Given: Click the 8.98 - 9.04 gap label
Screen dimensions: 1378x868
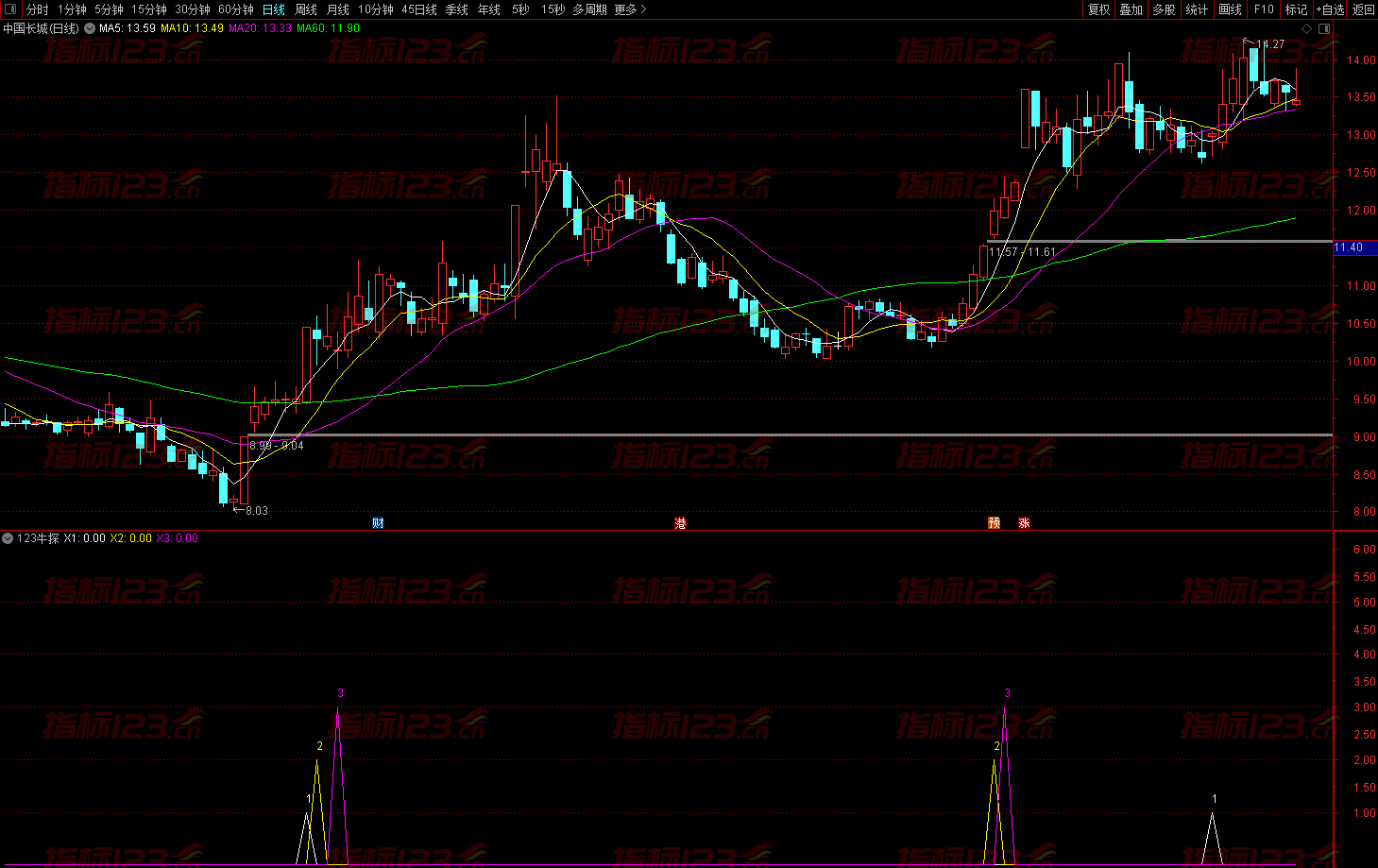Looking at the screenshot, I should click(x=277, y=446).
